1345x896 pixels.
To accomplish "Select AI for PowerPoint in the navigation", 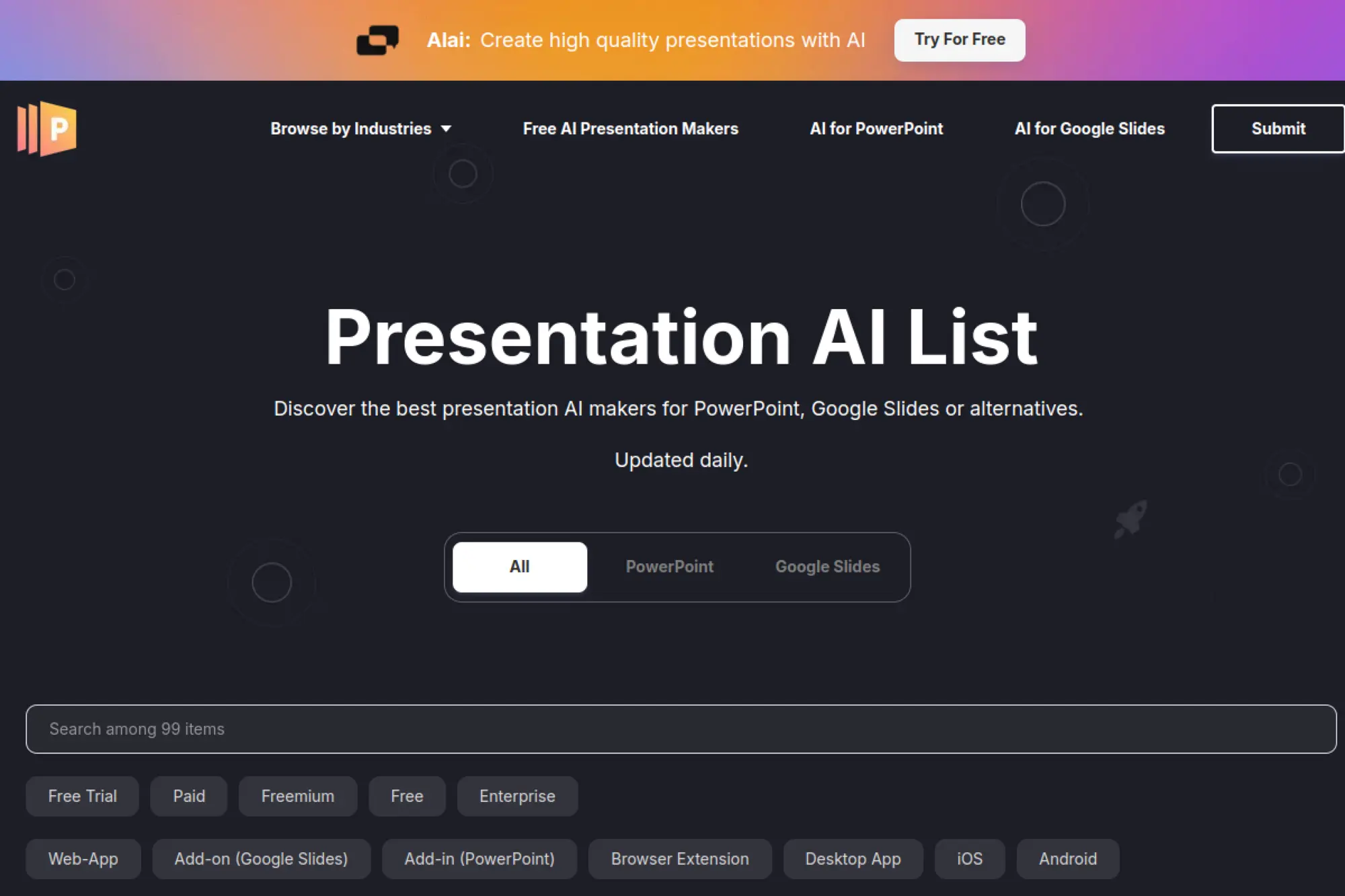I will (876, 128).
